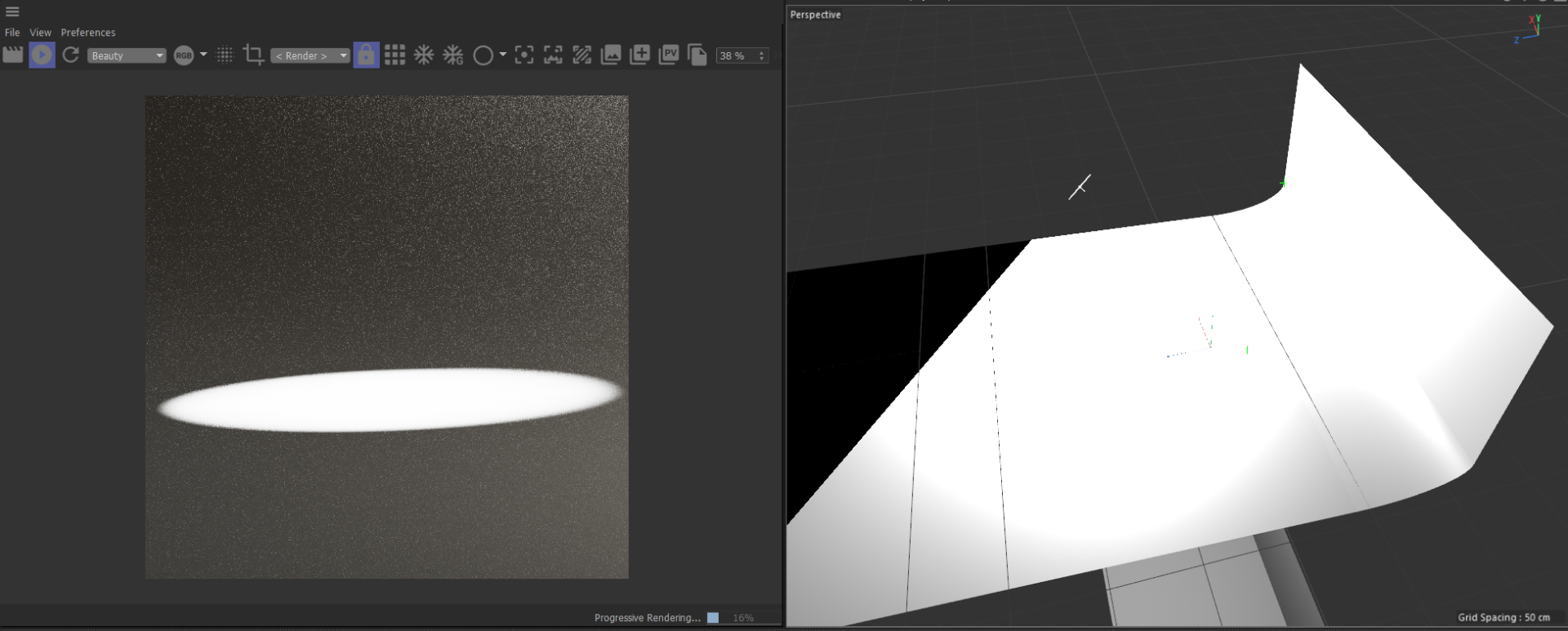Toggle the dotted grid overlay icon
1568x631 pixels.
tap(225, 56)
